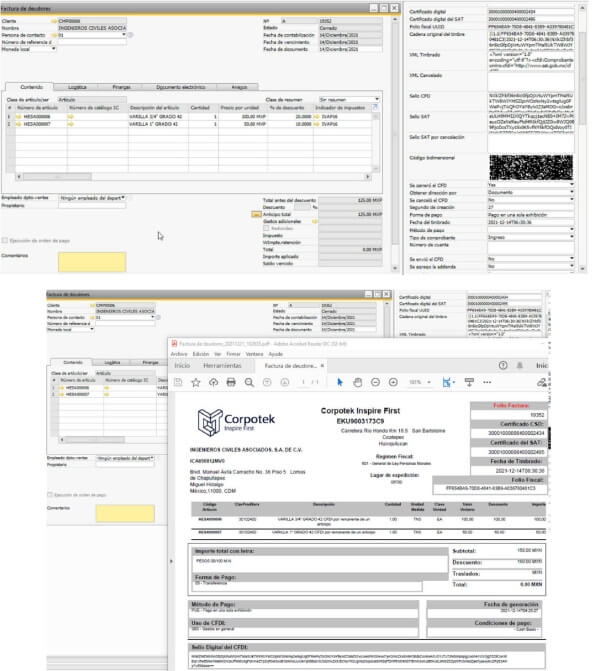600x671 pixels.
Task: Click the yellow Comentarios box in top window
Action: [92, 262]
